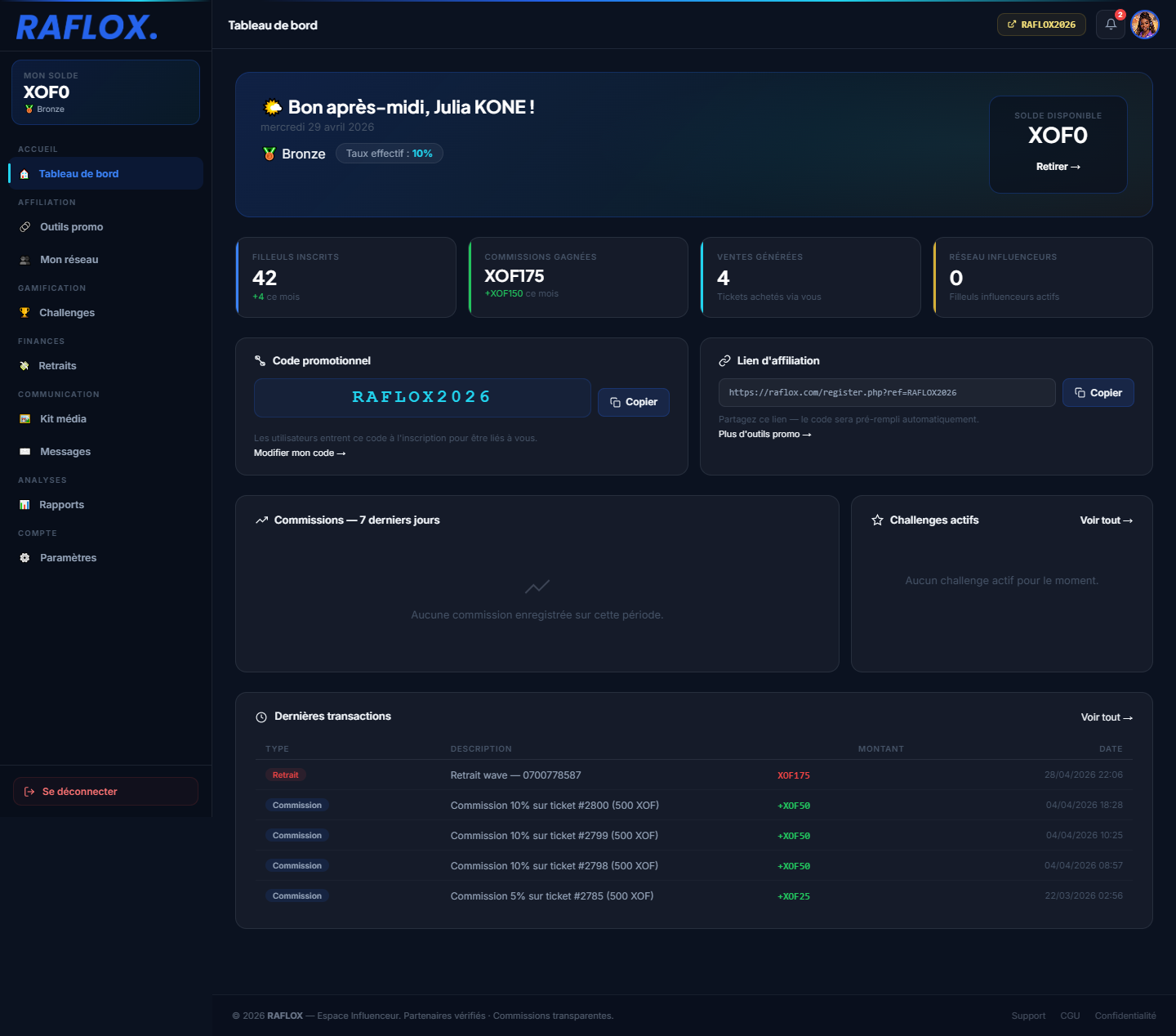Click Modifier mon code link
The image size is (1176, 1036).
[300, 453]
